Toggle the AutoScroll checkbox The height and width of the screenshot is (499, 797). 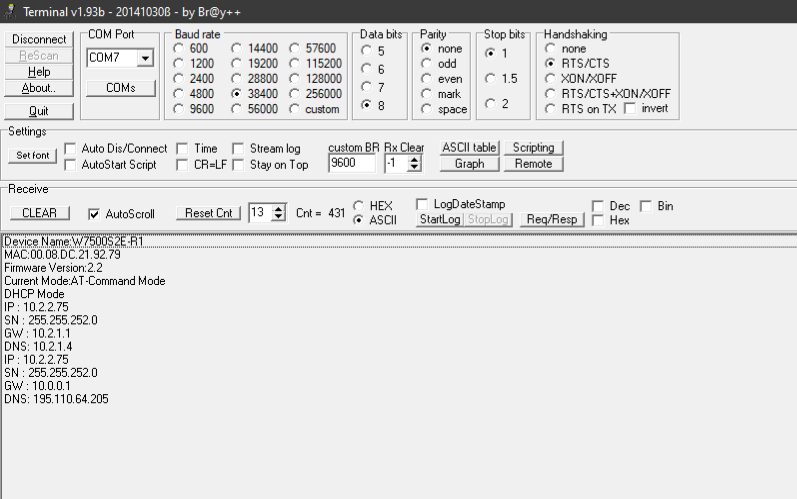(94, 214)
